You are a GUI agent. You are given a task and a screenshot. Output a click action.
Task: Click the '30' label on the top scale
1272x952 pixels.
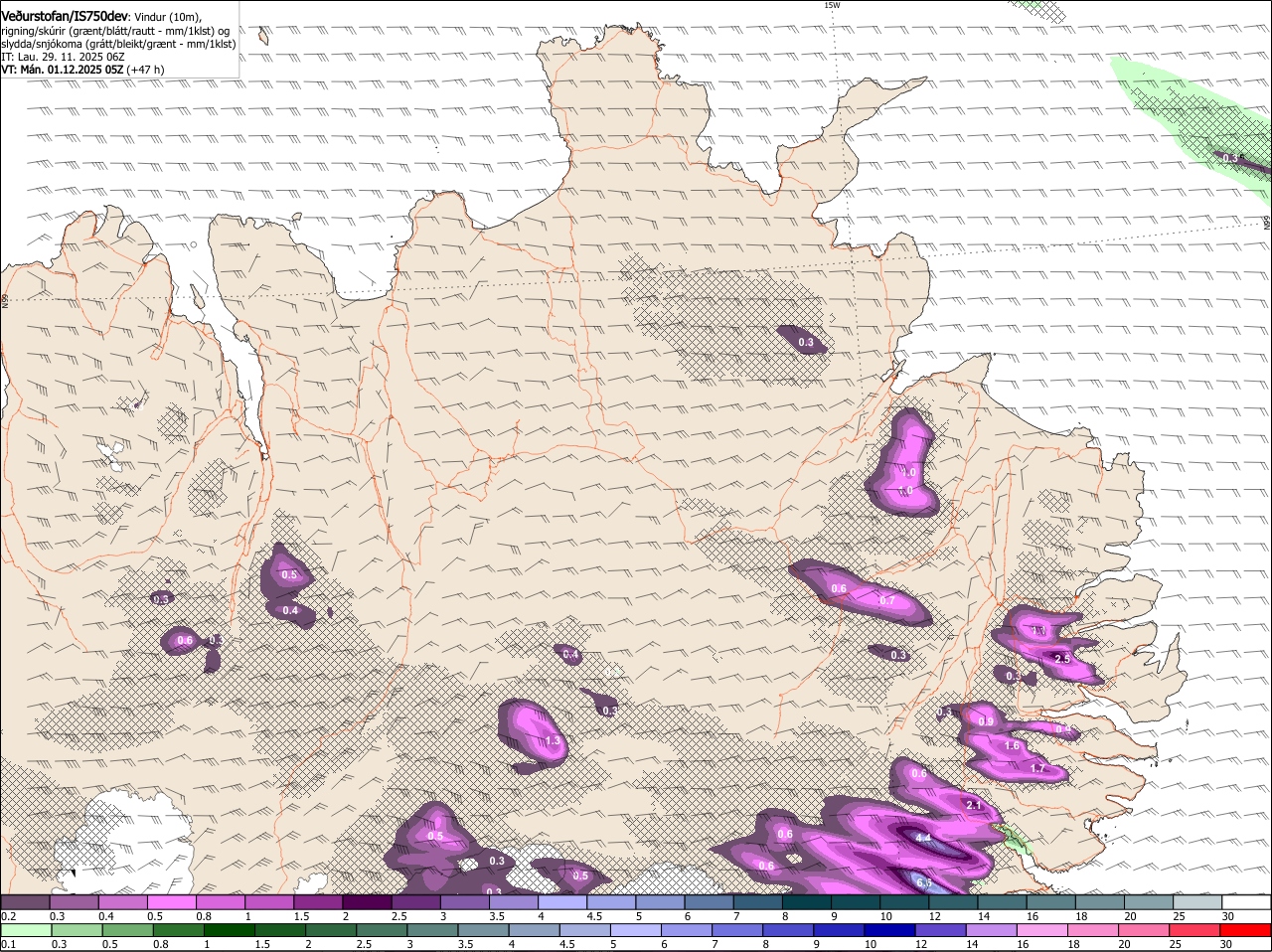(1227, 915)
